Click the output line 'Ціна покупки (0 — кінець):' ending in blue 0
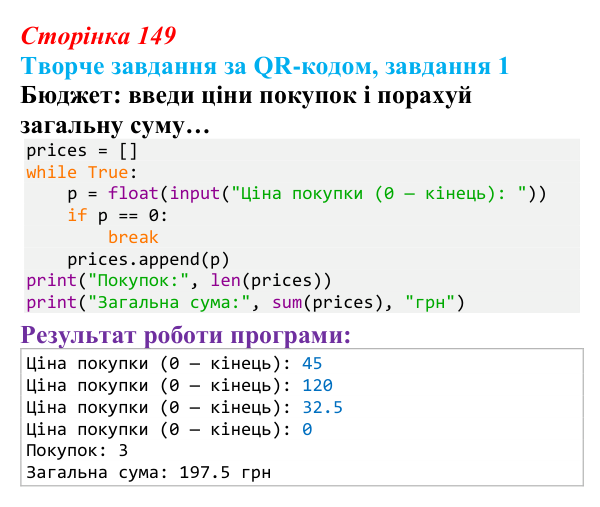Image resolution: width=600 pixels, height=507 pixels. 169,429
